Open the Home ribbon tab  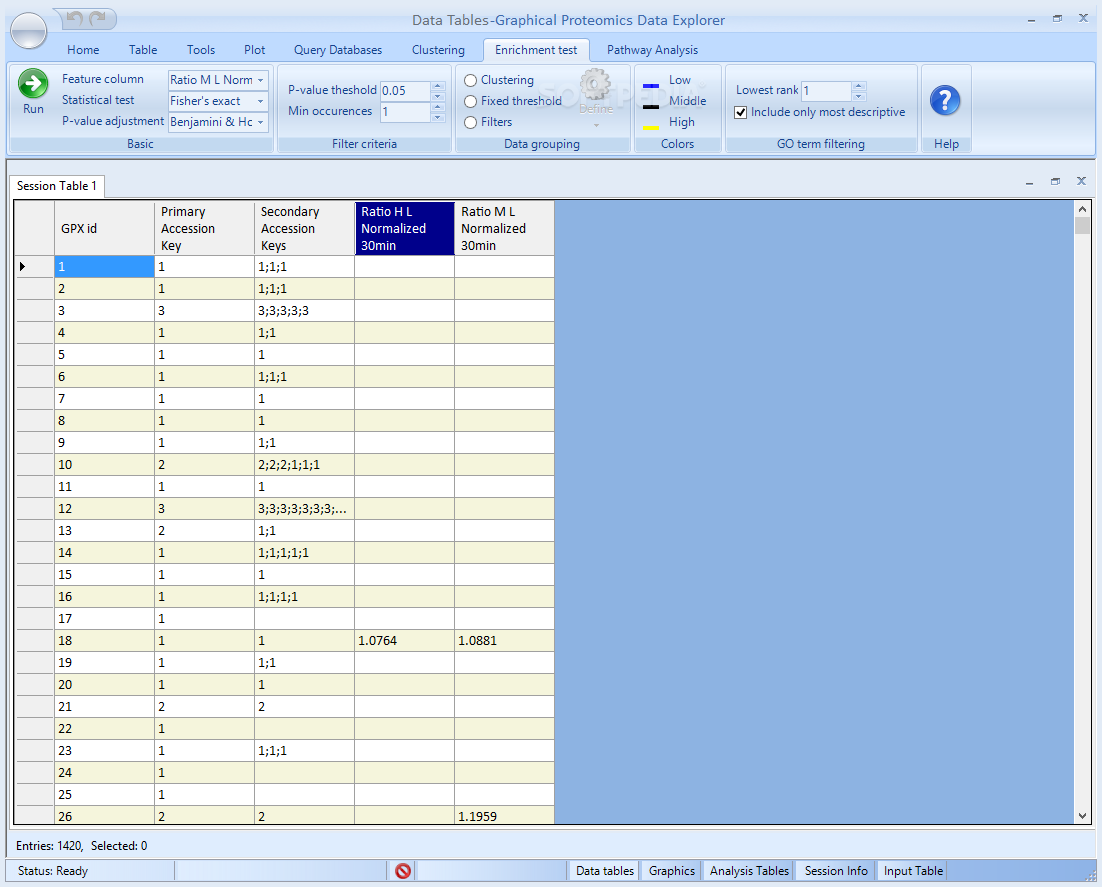coord(83,50)
